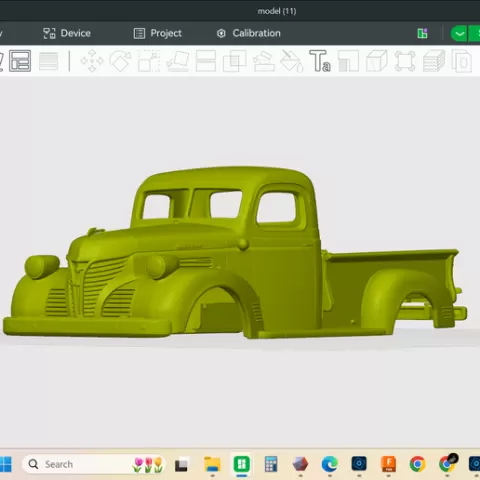Screen dimensions: 480x480
Task: Open the polyhedron app taskbar icon
Action: tap(300, 464)
